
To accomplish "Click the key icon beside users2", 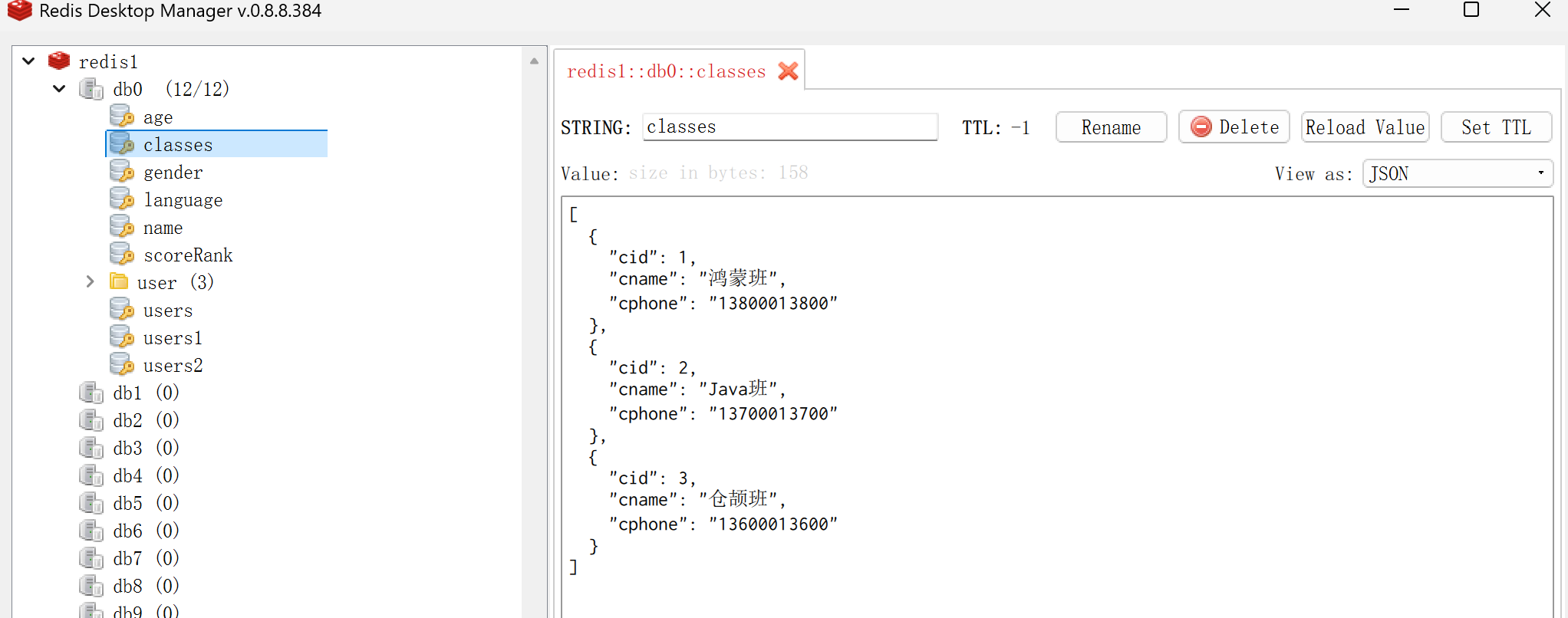I will click(122, 365).
